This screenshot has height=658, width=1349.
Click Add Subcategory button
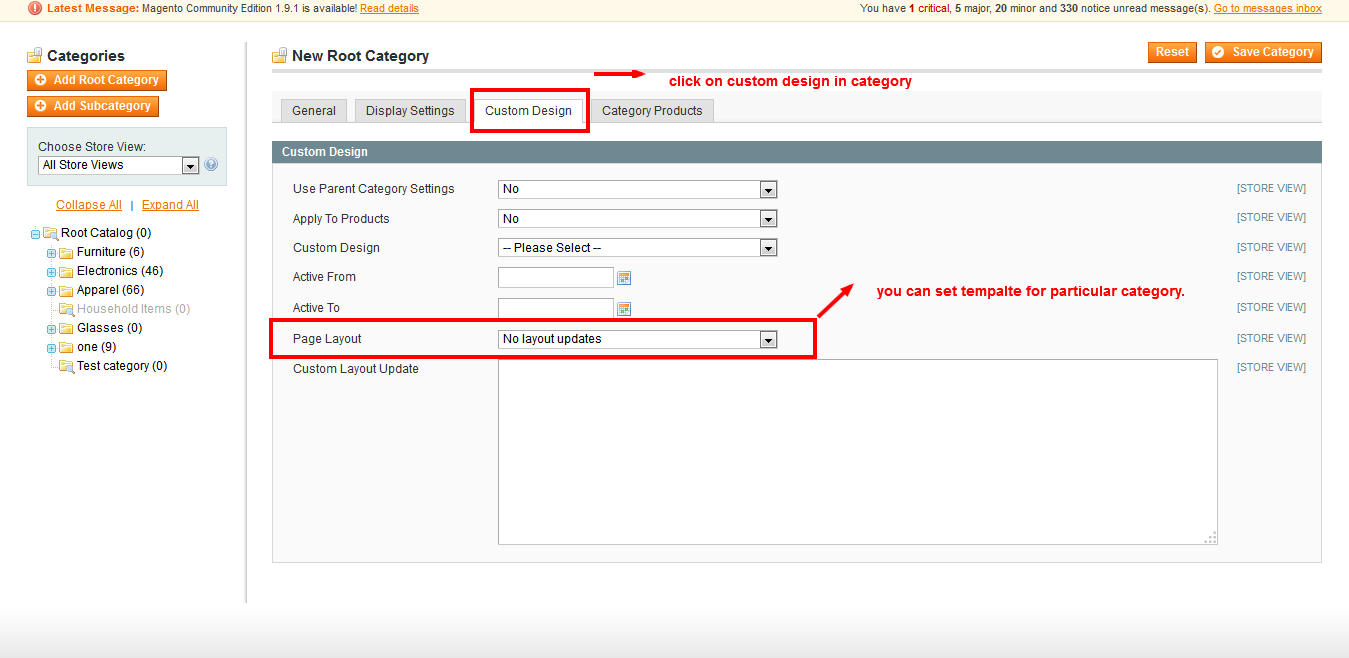93,106
